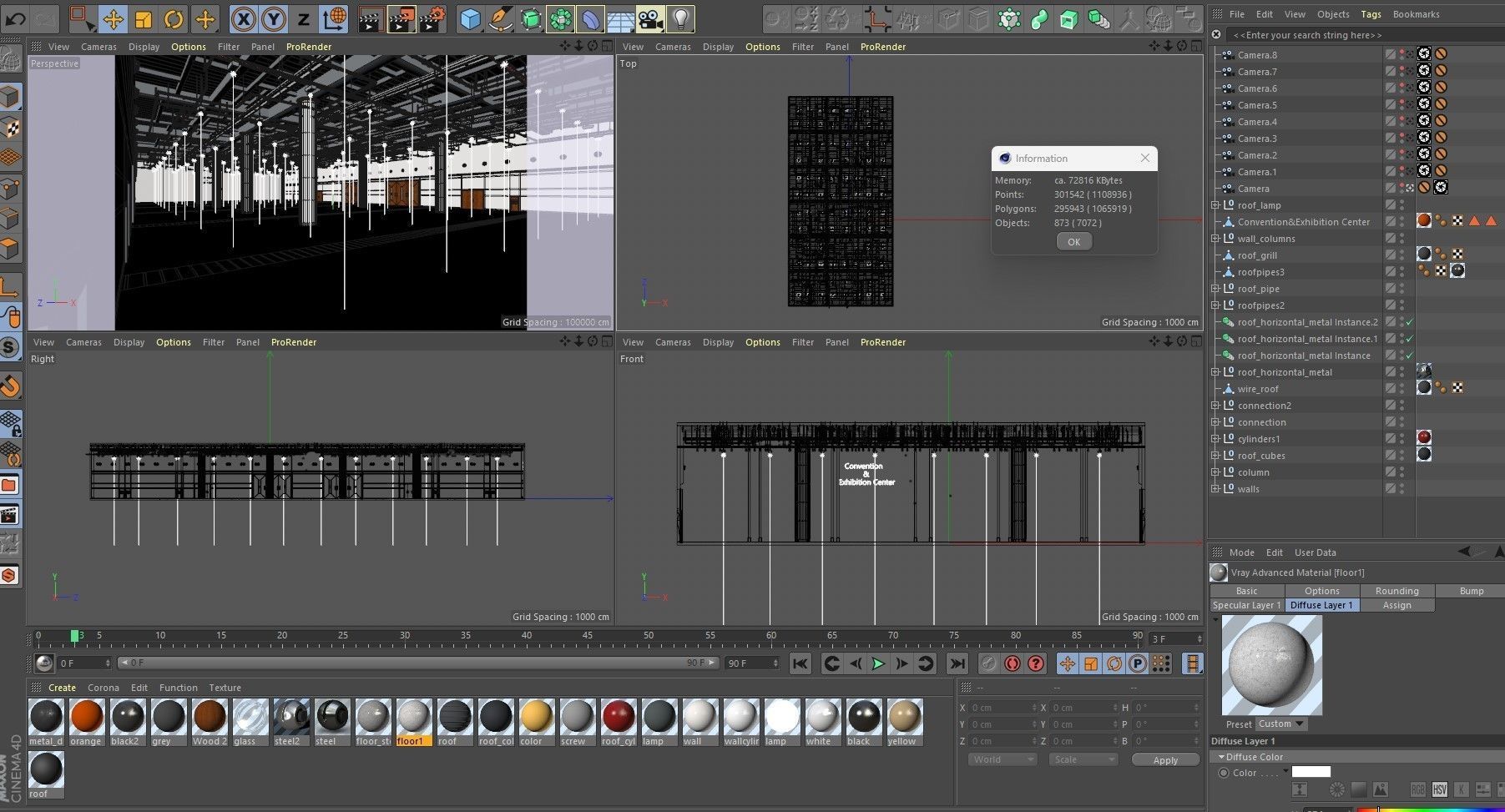This screenshot has width=1505, height=812.
Task: Expand the walls object group
Action: coord(1215,489)
